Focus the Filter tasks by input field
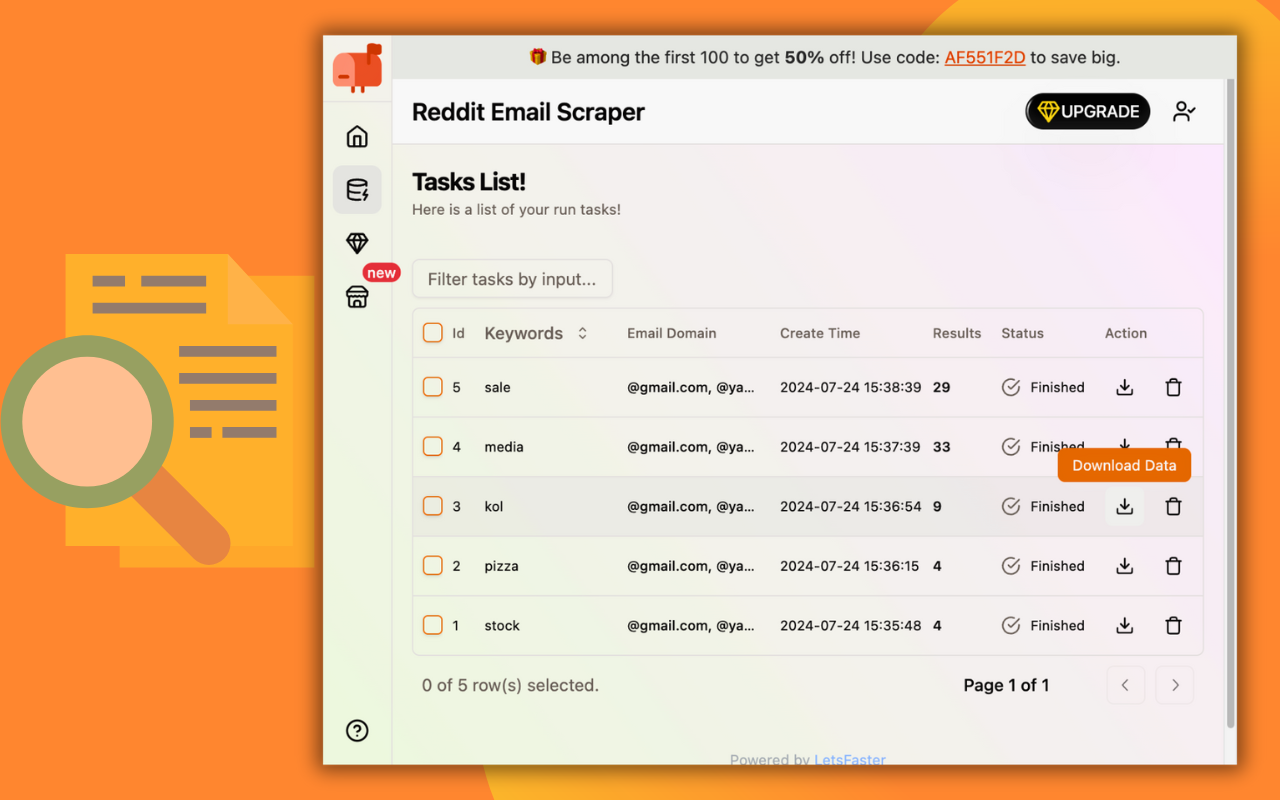Image resolution: width=1280 pixels, height=800 pixels. click(x=512, y=279)
